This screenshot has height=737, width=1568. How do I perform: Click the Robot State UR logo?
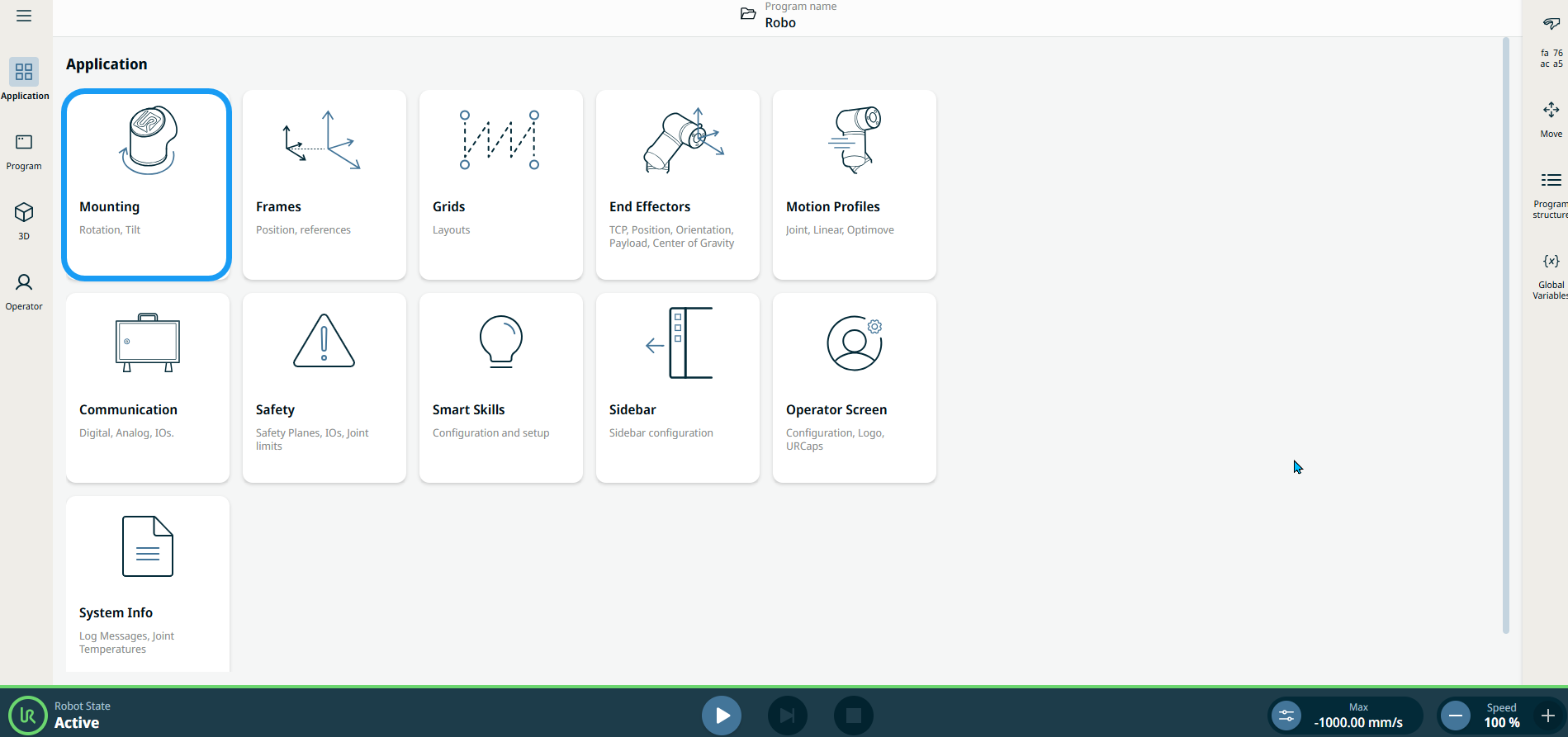click(28, 716)
